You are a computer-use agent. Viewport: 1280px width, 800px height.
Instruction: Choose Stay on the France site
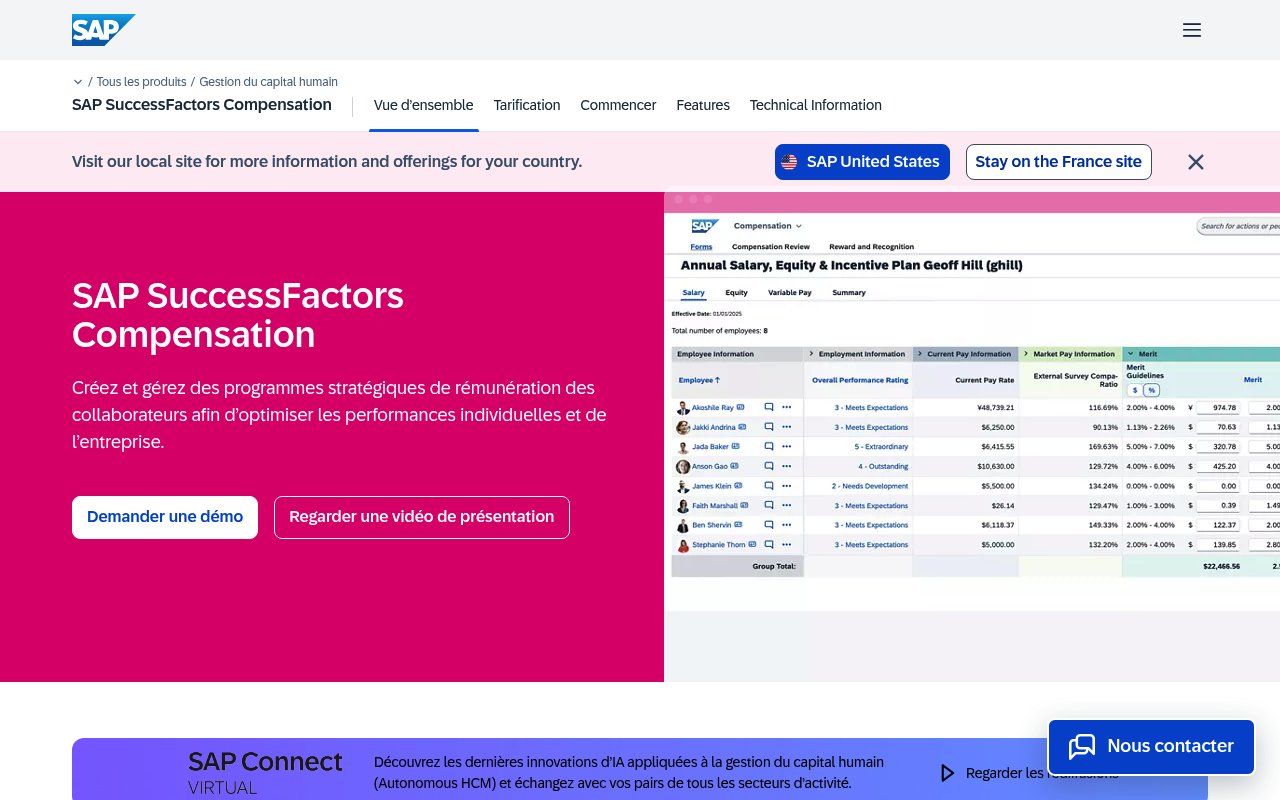tap(1059, 162)
